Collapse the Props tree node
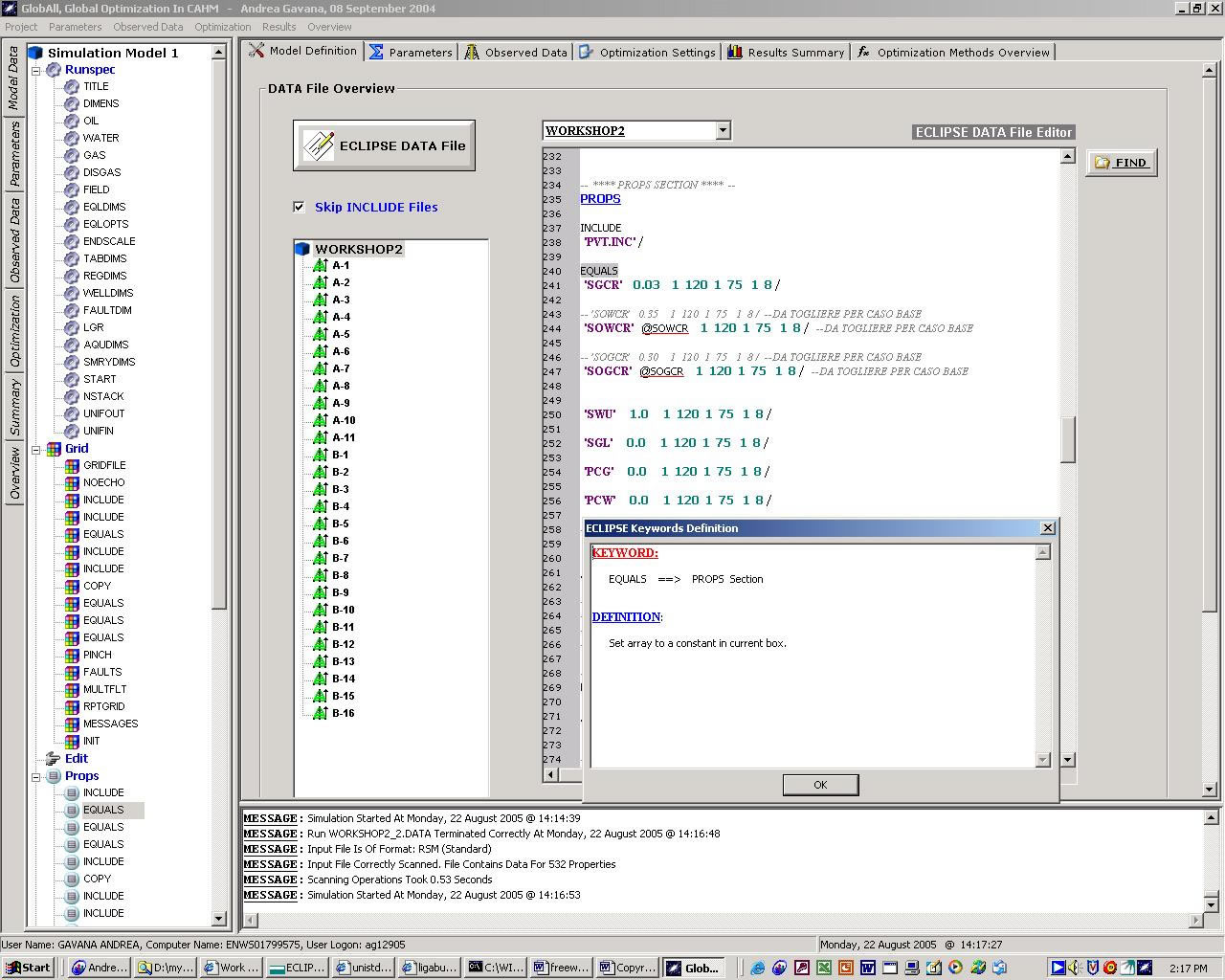The width and height of the screenshot is (1225, 980). point(36,776)
